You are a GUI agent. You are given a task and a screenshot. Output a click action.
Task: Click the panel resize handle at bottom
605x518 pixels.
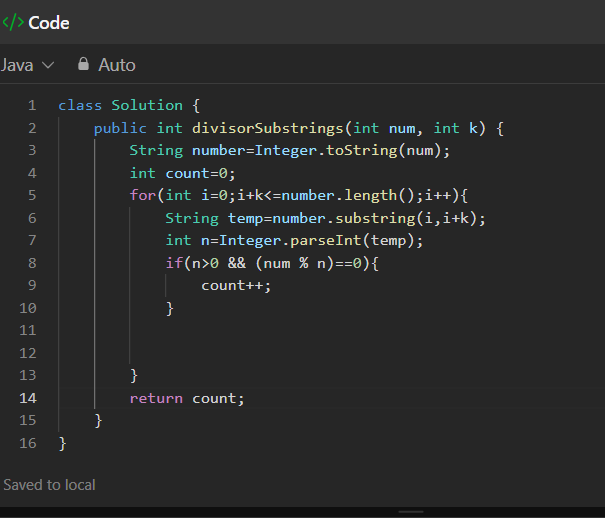point(411,512)
